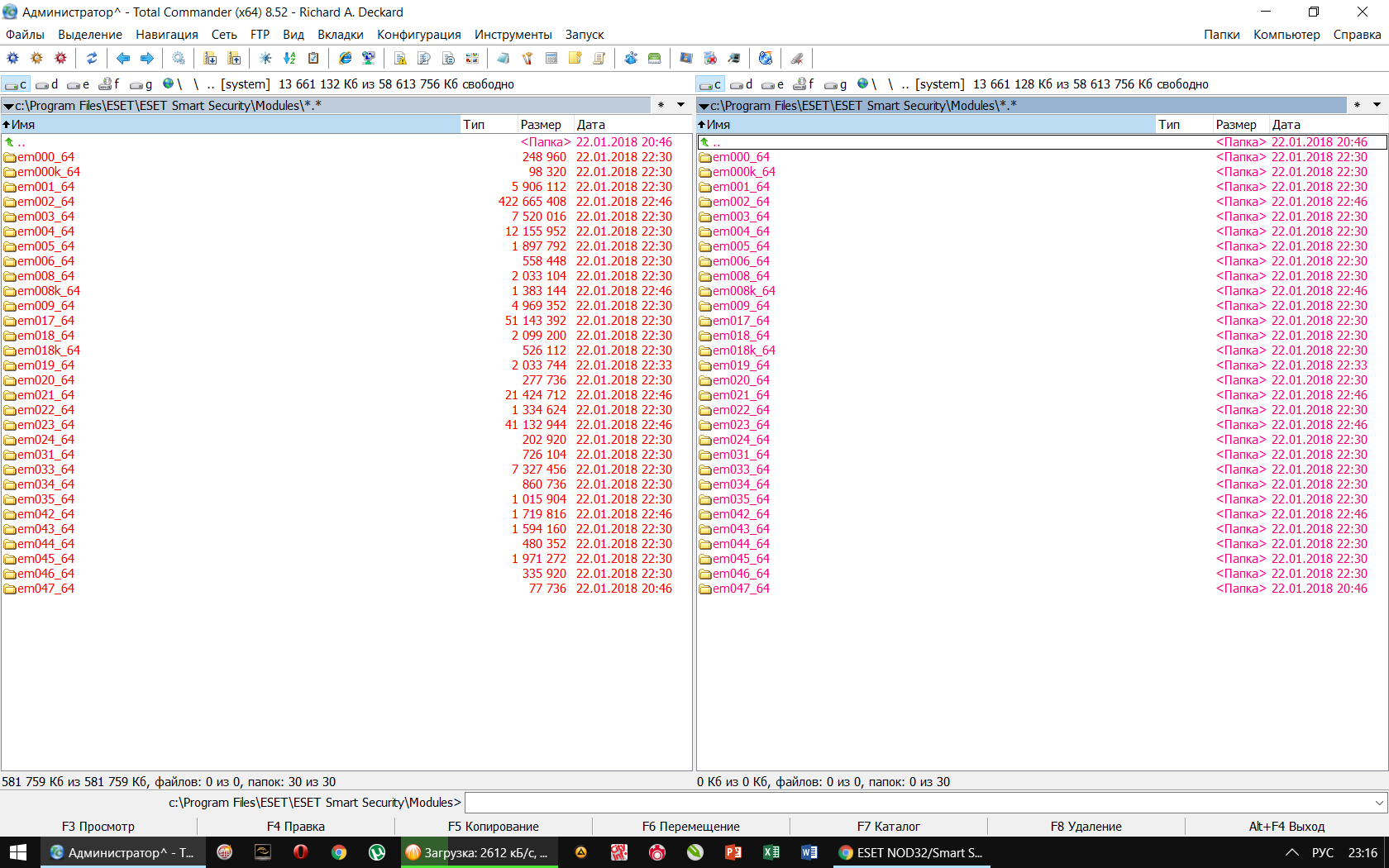Open right panel directory history dropdown arrow
1389x868 pixels.
[1377, 105]
